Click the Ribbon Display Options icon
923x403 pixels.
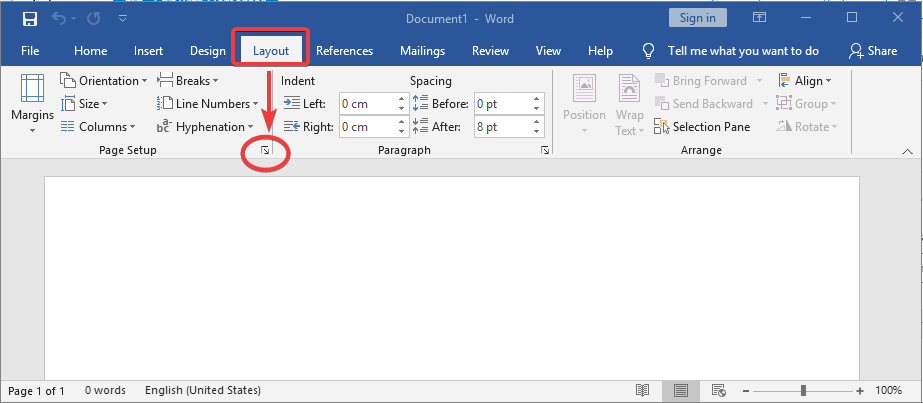point(759,18)
